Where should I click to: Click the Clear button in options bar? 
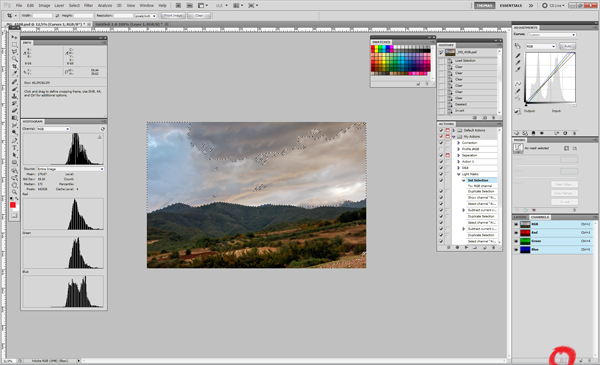(199, 16)
